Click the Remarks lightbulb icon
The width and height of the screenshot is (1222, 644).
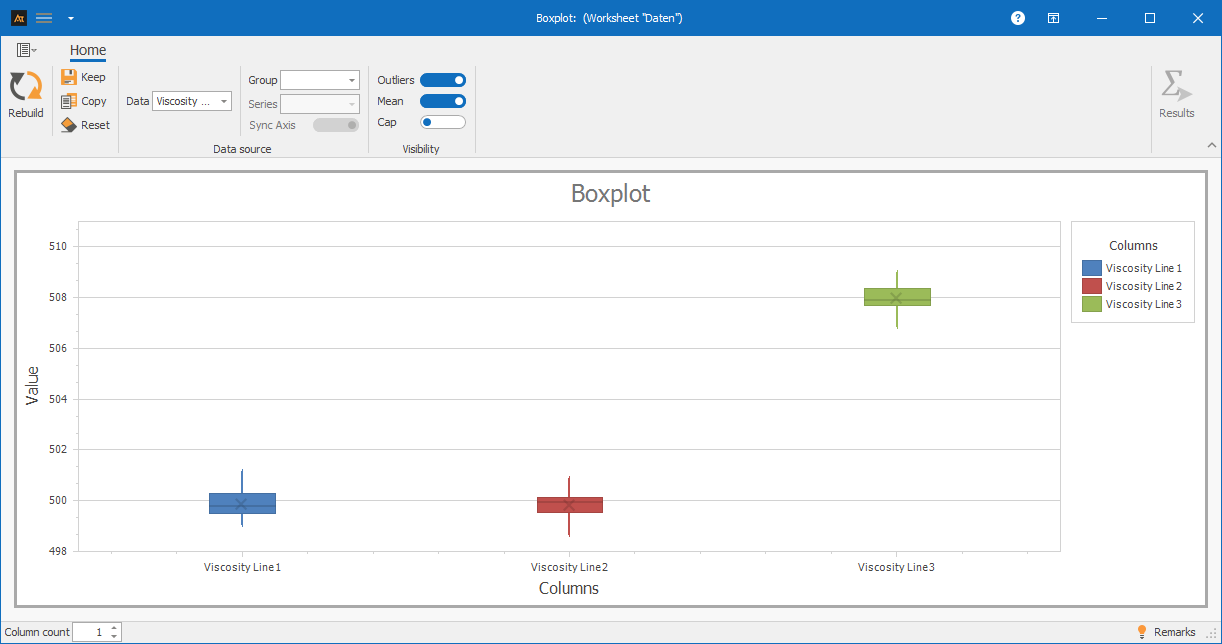[x=1142, y=632]
